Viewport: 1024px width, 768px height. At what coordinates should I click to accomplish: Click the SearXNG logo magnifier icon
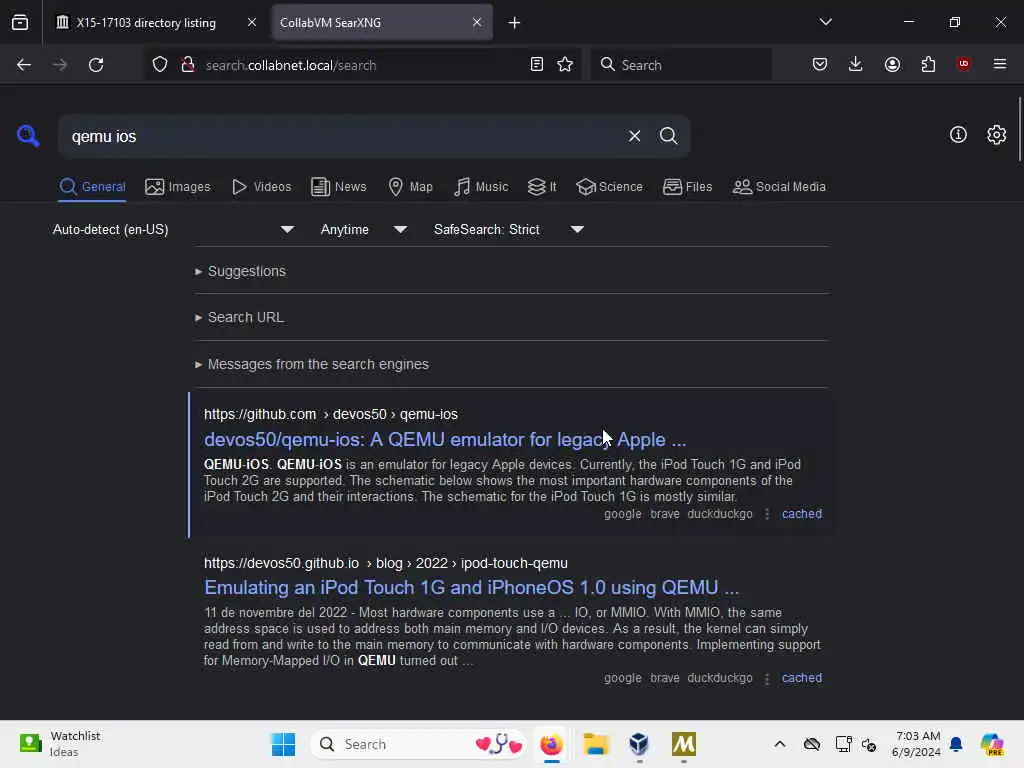[x=27, y=136]
